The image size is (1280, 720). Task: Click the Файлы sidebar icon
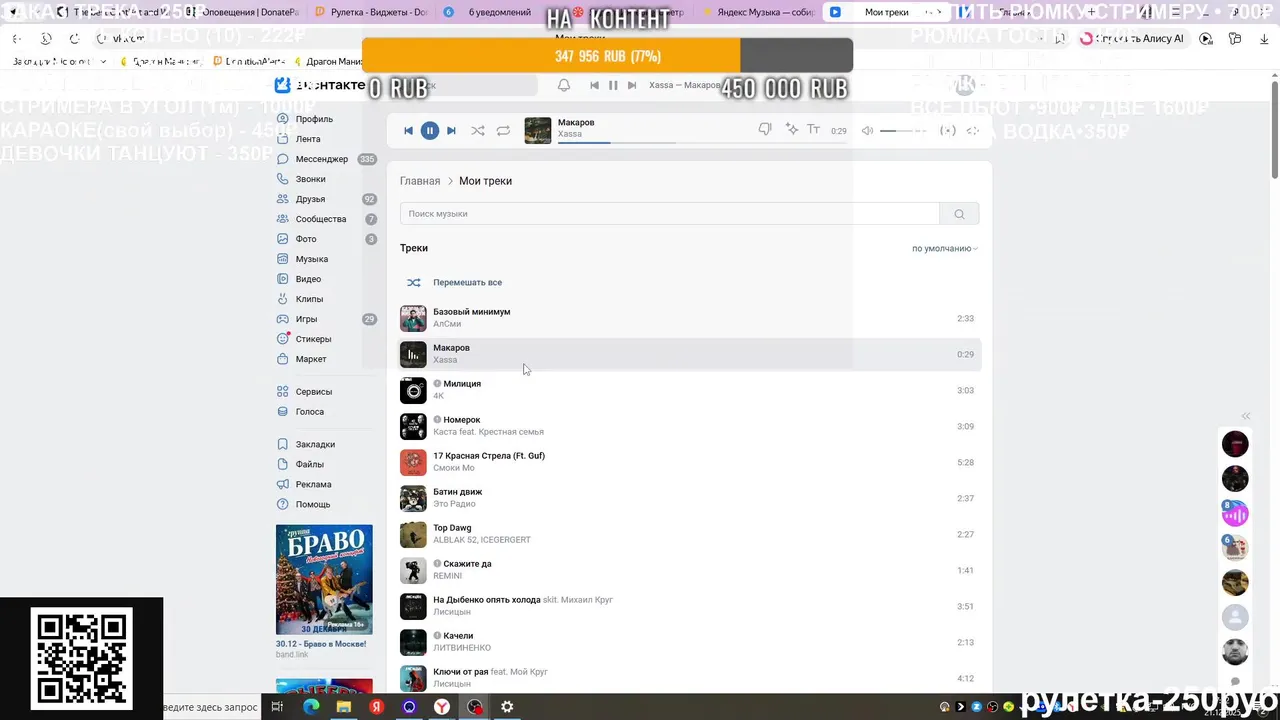click(x=283, y=464)
